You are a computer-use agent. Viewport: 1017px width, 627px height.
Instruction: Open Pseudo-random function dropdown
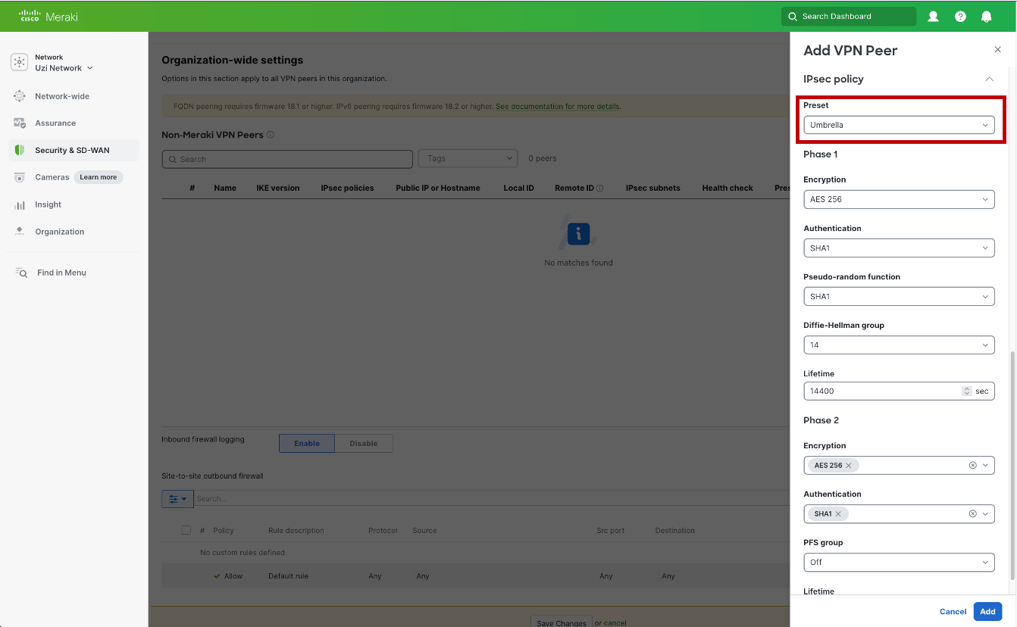[898, 297]
